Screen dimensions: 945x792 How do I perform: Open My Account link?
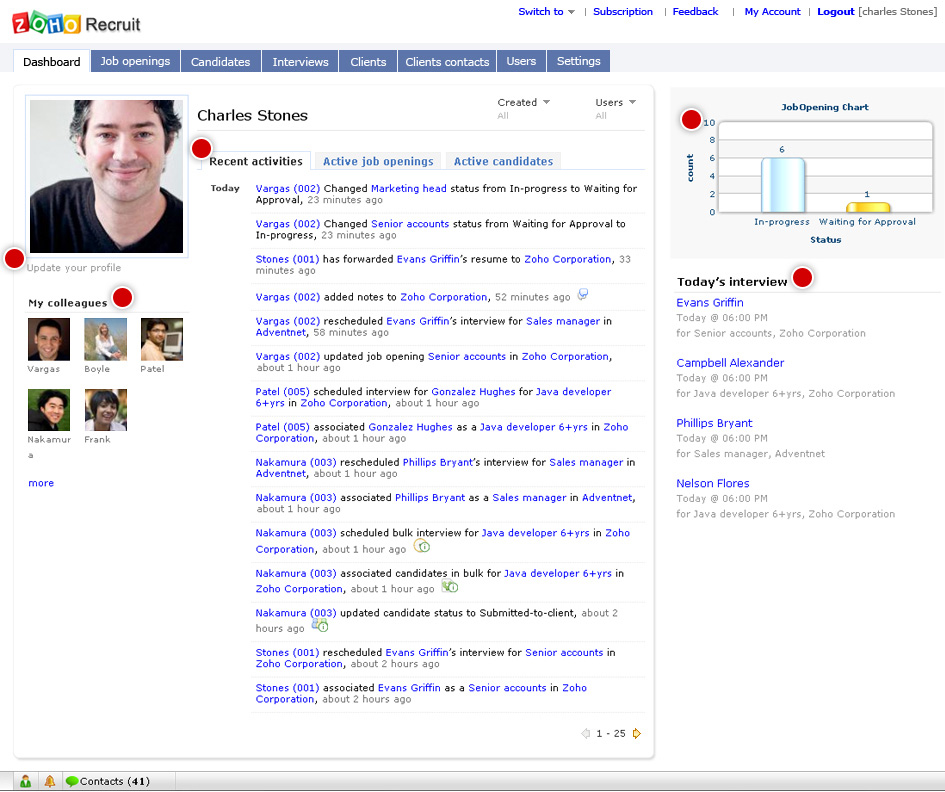[773, 11]
